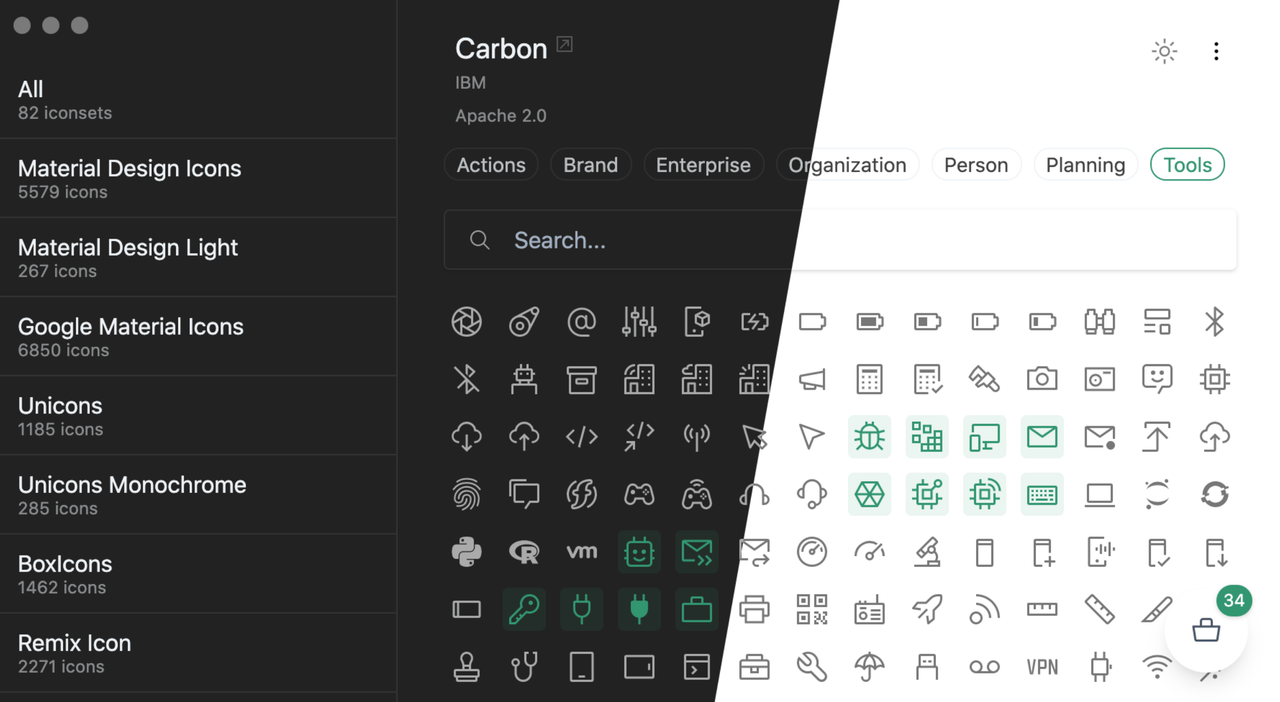Deselect the green keyboard icon
Image resolution: width=1280 pixels, height=702 pixels.
[1042, 494]
